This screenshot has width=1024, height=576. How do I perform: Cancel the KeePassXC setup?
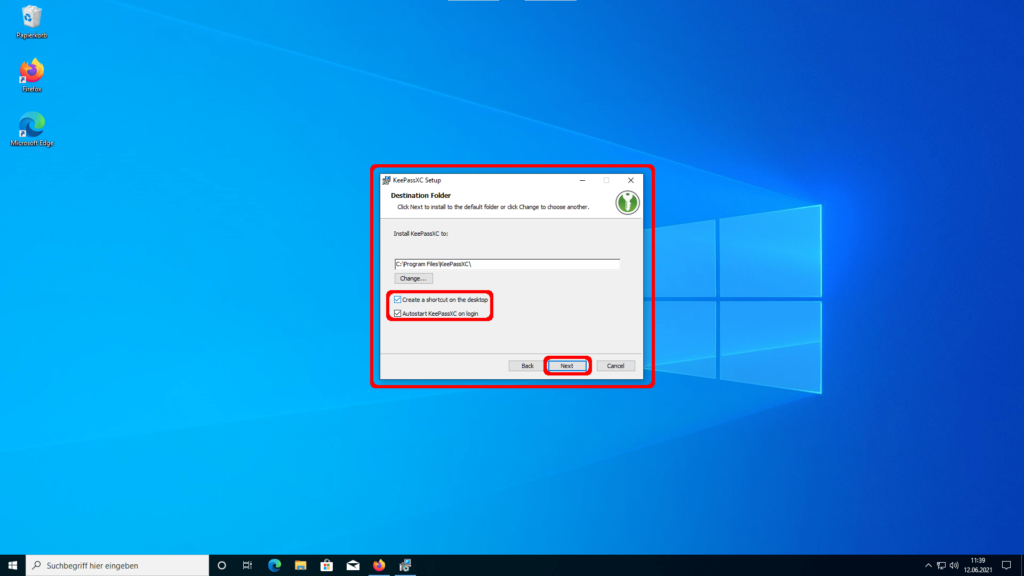tap(615, 366)
